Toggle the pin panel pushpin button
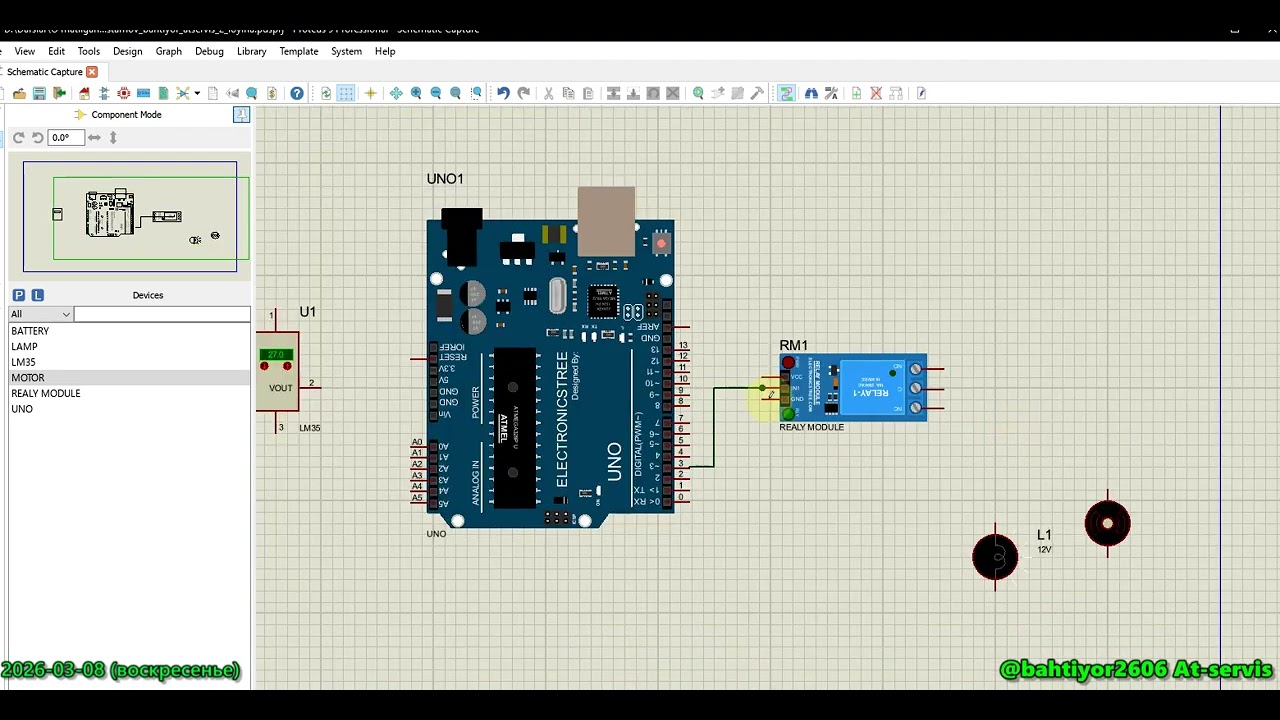Image resolution: width=1280 pixels, height=720 pixels. click(241, 114)
